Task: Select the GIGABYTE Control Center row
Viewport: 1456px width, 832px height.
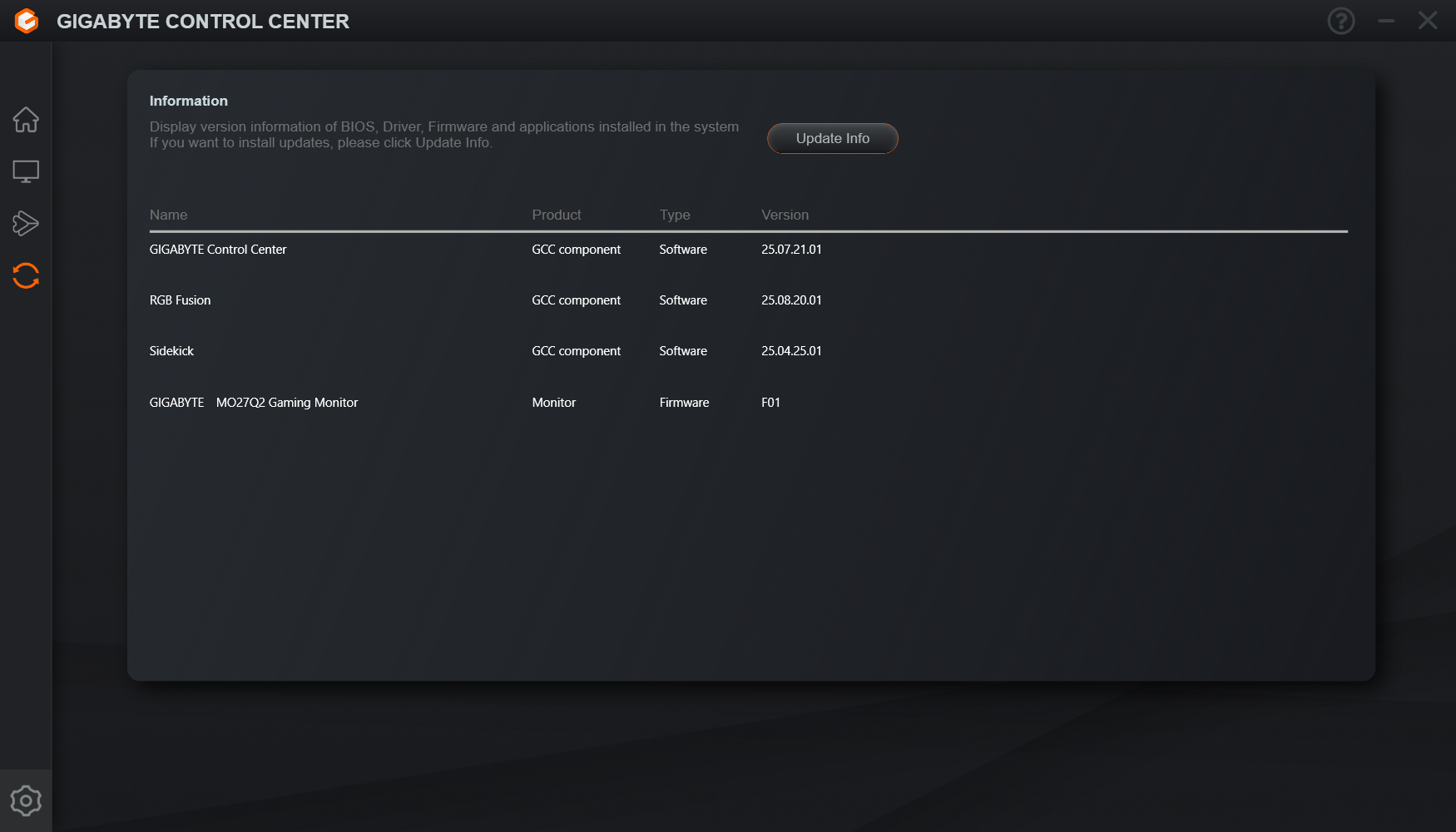Action: pyautogui.click(x=218, y=250)
